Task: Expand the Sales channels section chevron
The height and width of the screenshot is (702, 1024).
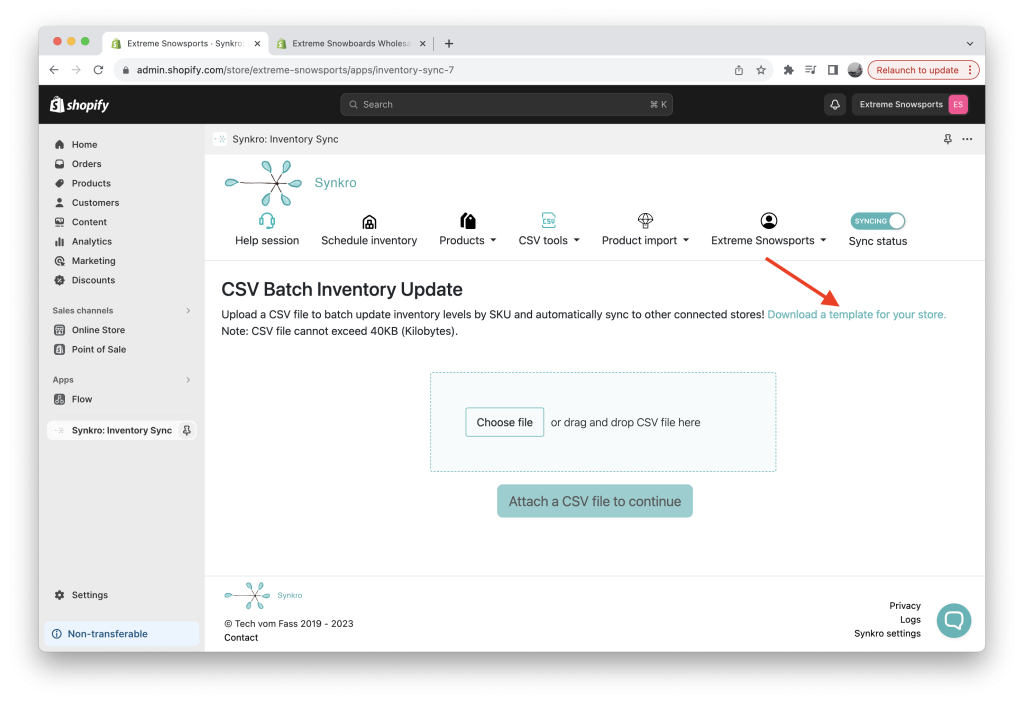Action: point(188,311)
